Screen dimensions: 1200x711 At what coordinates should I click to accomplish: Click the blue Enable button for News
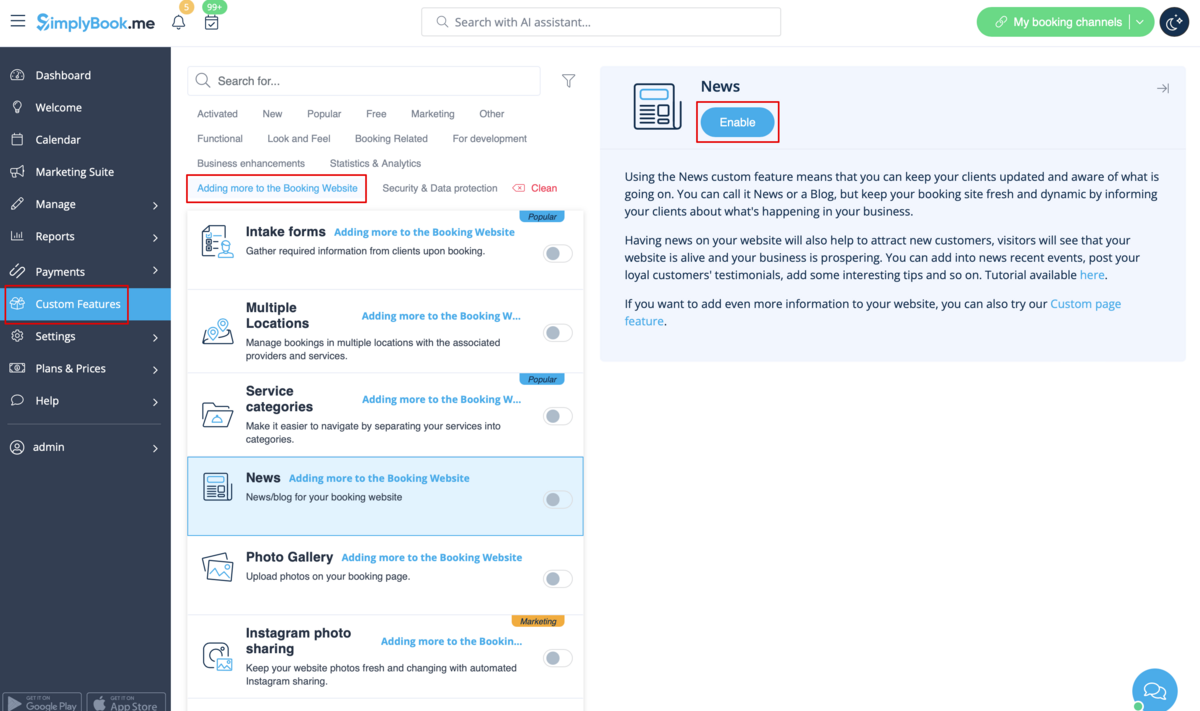tap(737, 122)
